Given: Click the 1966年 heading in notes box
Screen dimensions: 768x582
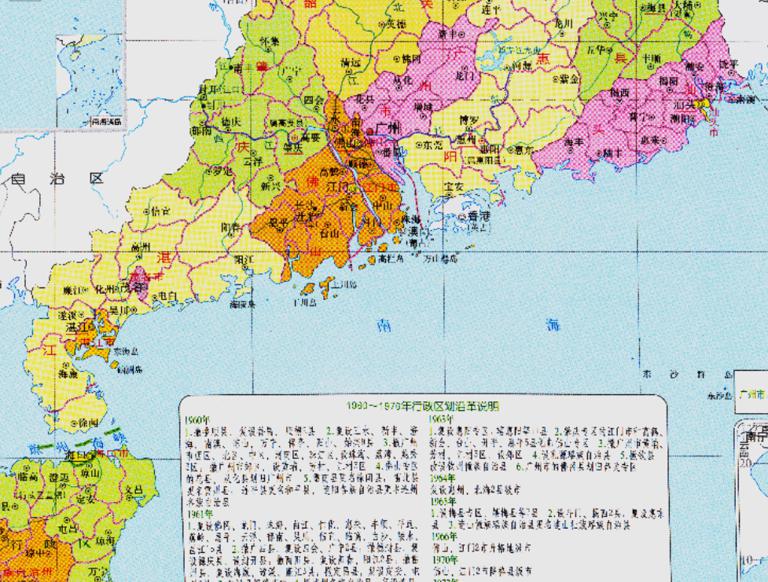Looking at the screenshot, I should 443,536.
